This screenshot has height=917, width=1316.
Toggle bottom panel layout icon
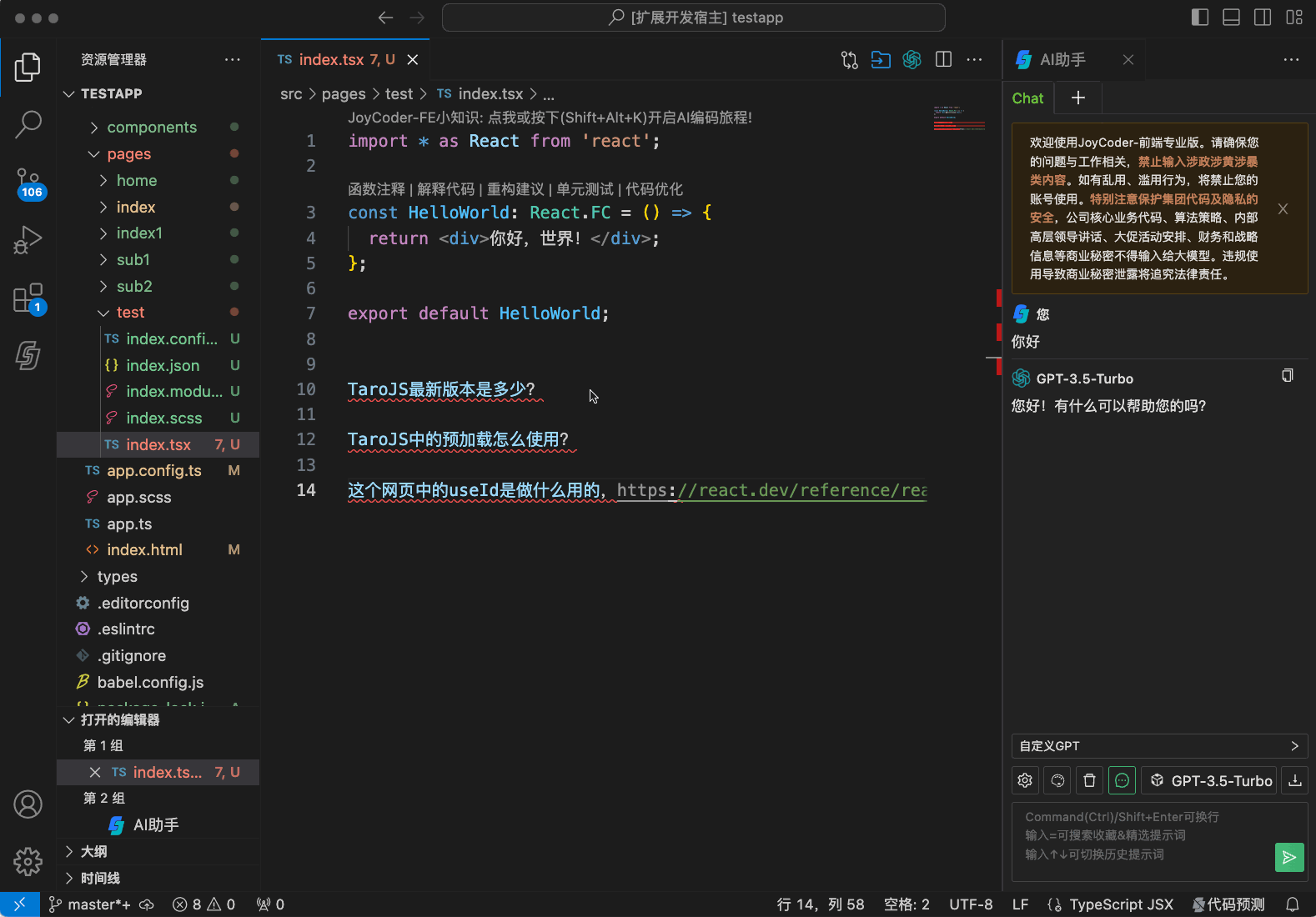tap(1231, 18)
